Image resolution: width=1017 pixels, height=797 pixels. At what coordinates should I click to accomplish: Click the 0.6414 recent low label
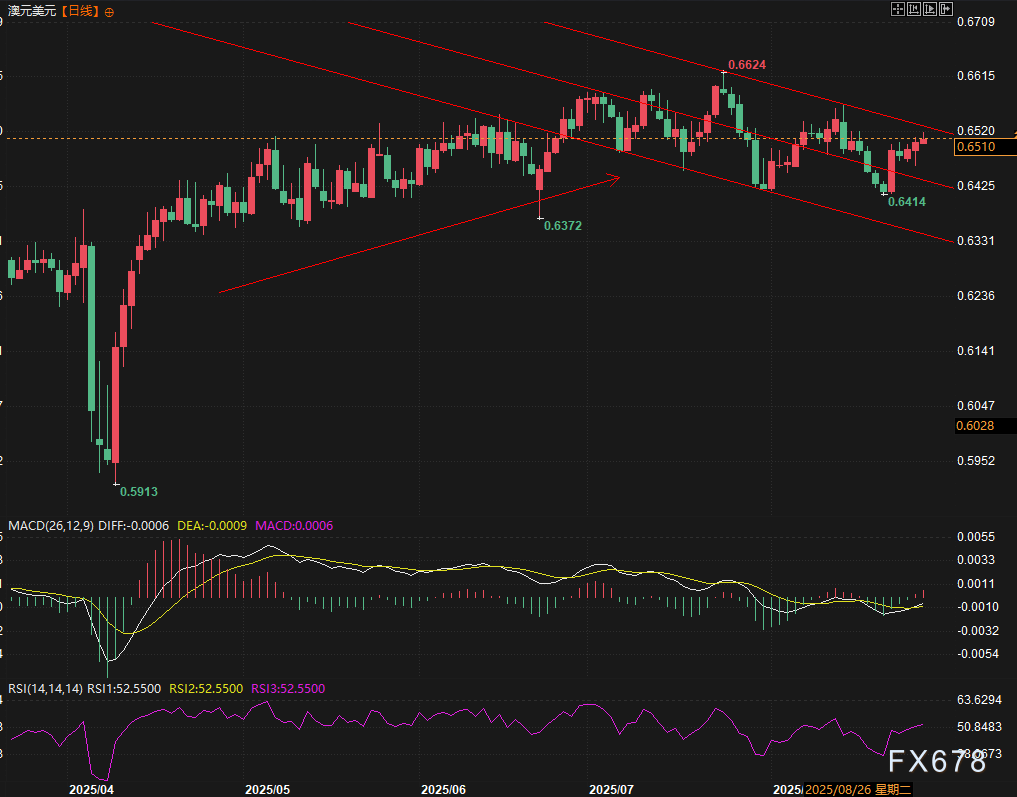(x=907, y=202)
